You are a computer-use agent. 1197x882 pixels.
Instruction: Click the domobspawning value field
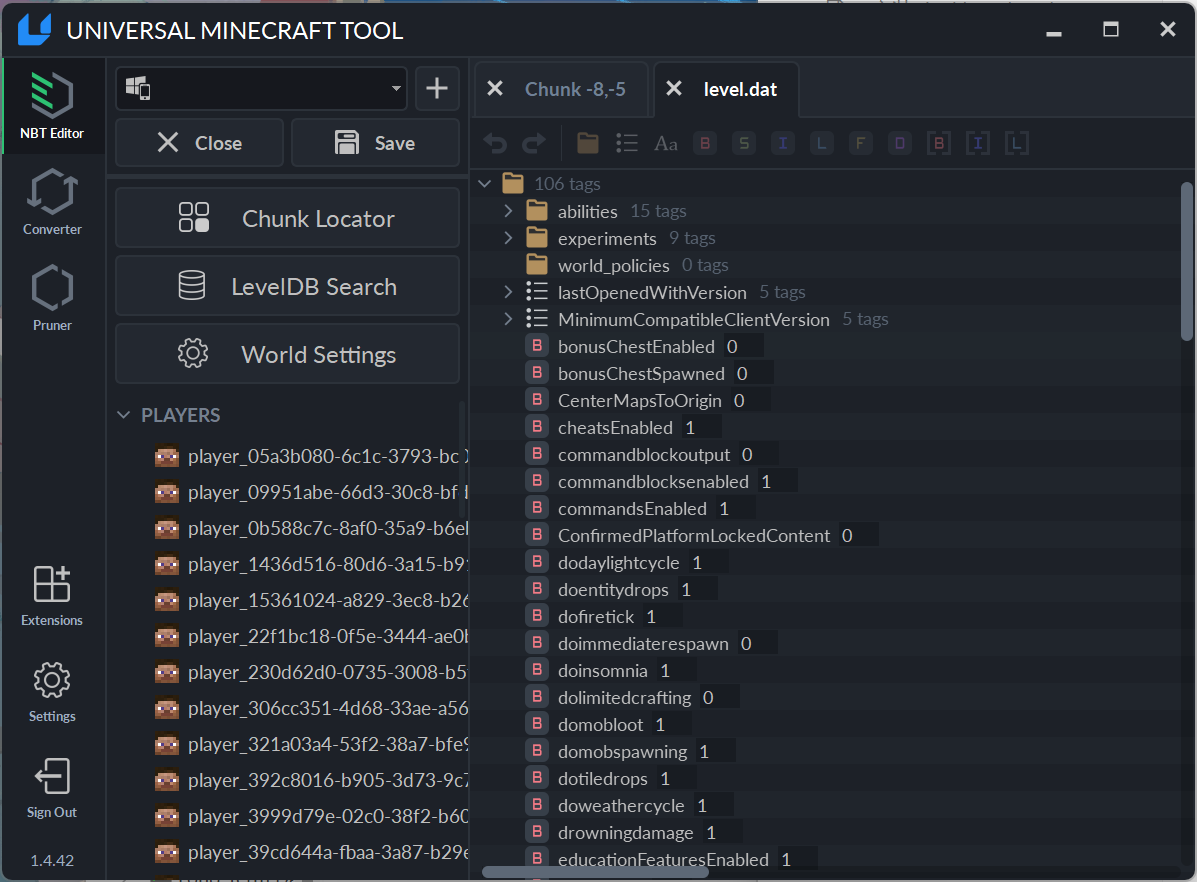click(x=715, y=752)
